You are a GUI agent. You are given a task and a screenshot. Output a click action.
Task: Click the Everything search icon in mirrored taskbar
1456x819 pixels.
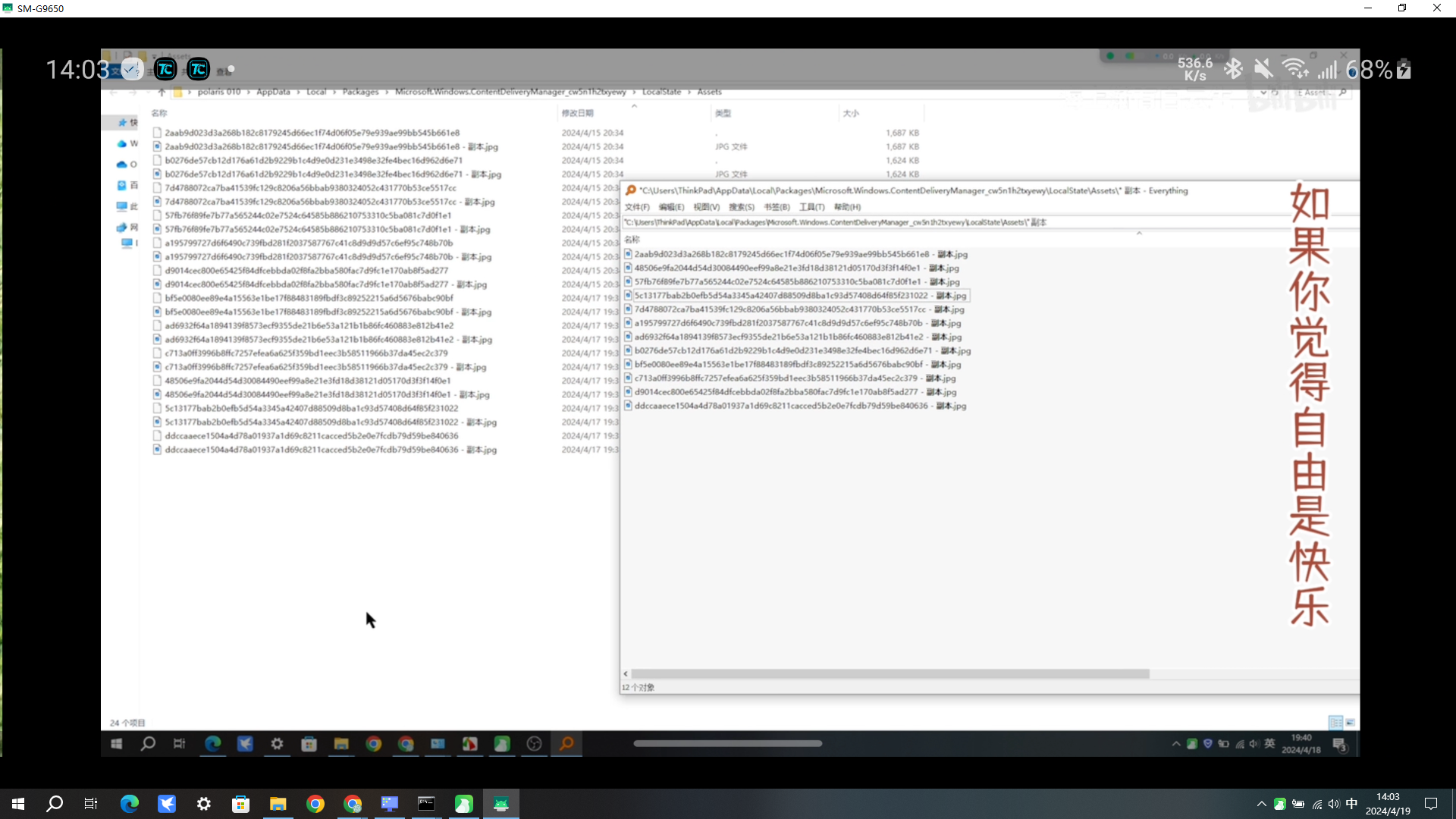[566, 744]
